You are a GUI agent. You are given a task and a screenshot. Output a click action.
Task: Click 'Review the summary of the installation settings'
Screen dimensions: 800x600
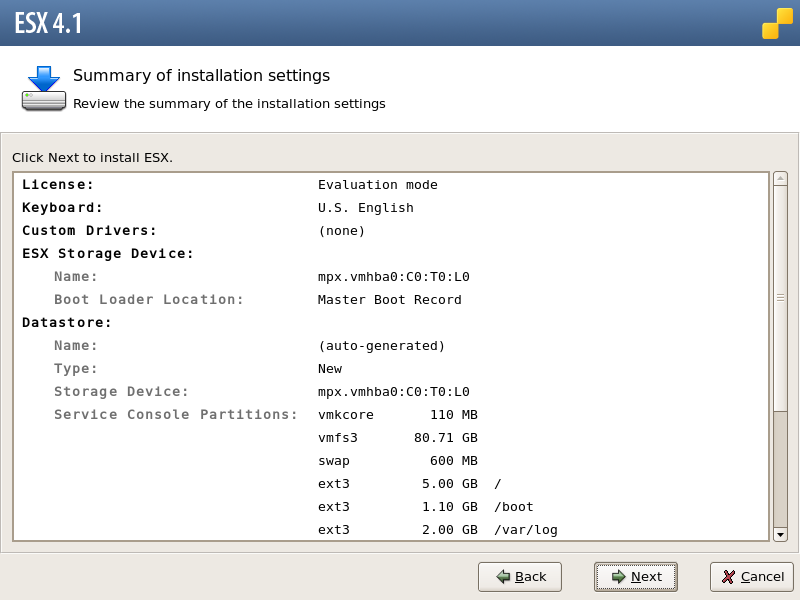[229, 104]
